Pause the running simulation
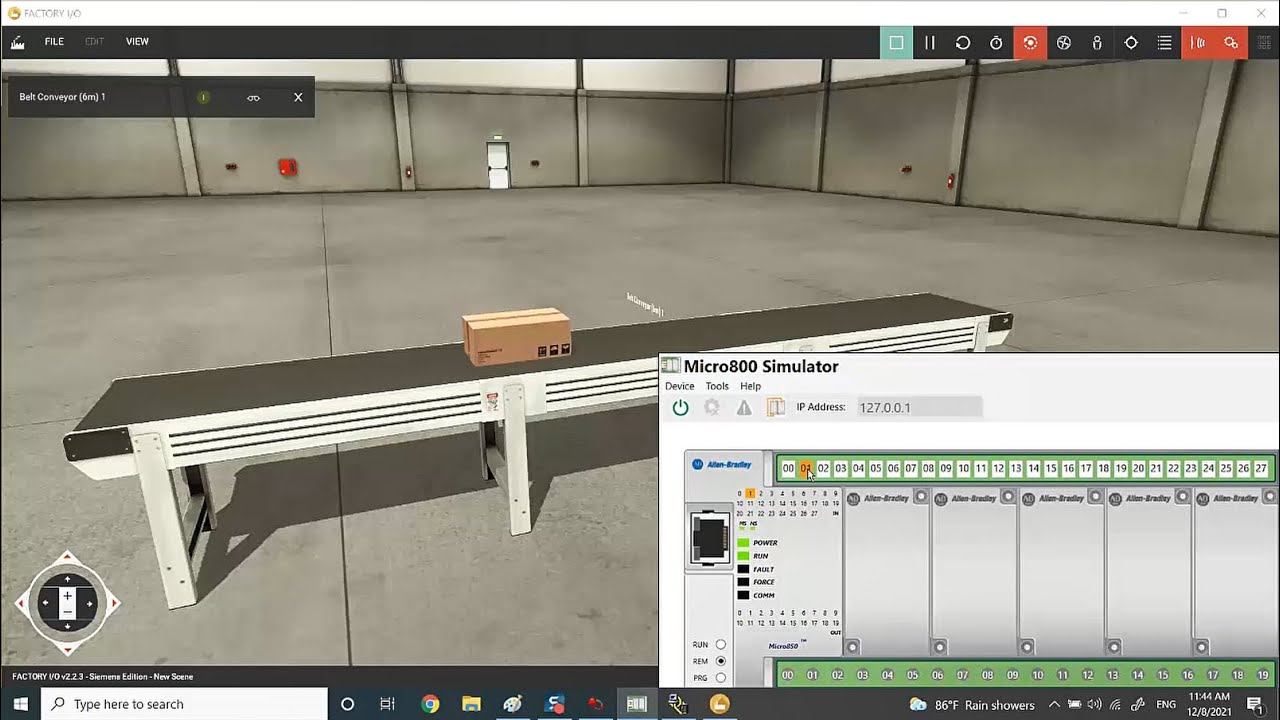 click(930, 43)
